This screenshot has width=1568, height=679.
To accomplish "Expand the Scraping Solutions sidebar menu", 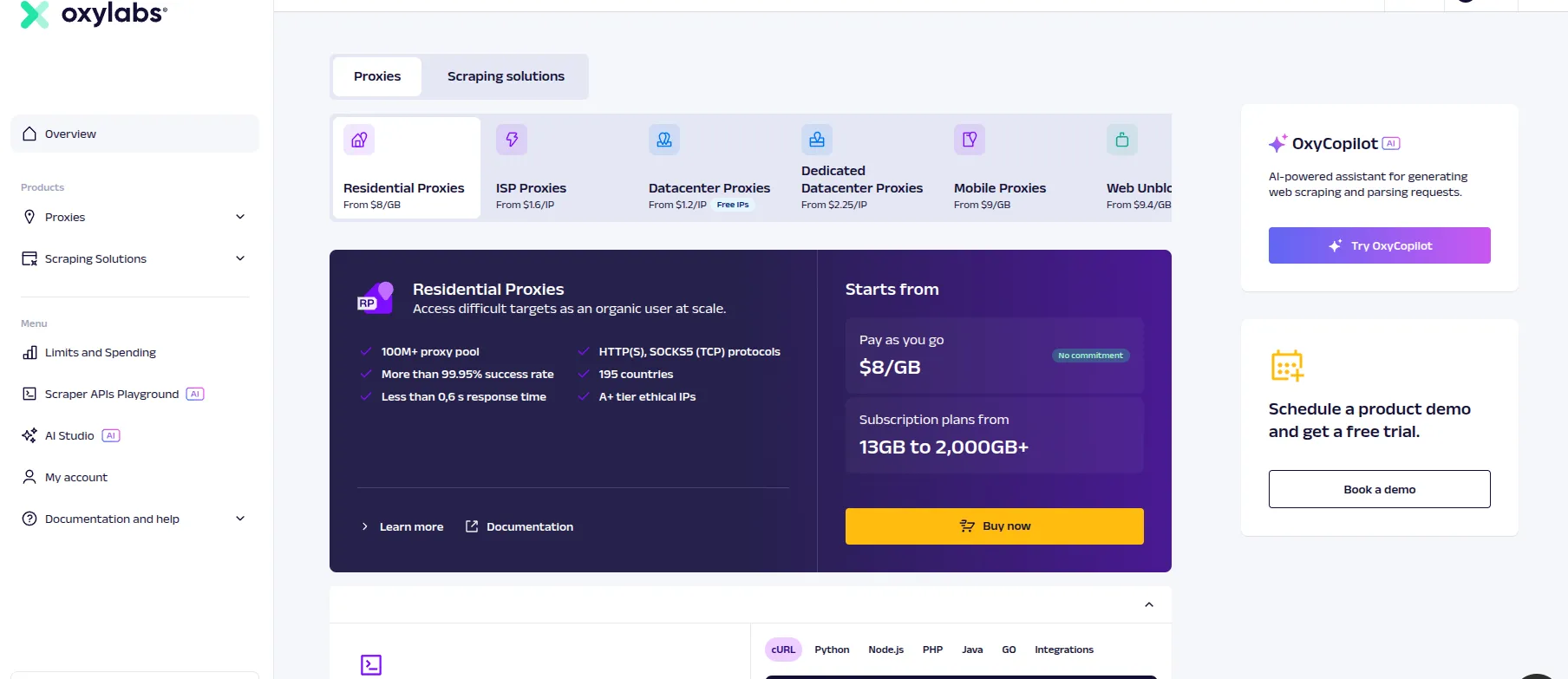I will (240, 258).
